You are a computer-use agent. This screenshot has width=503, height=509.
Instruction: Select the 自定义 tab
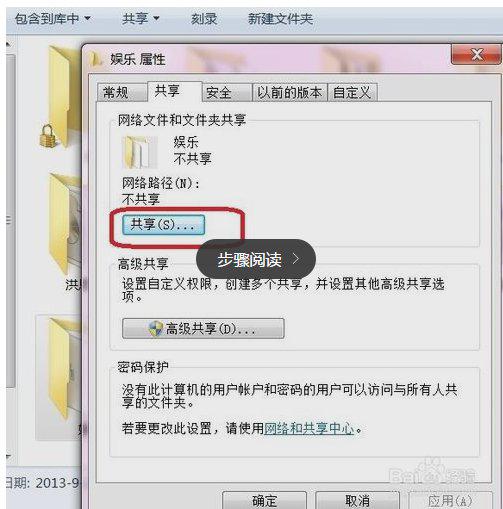point(353,92)
